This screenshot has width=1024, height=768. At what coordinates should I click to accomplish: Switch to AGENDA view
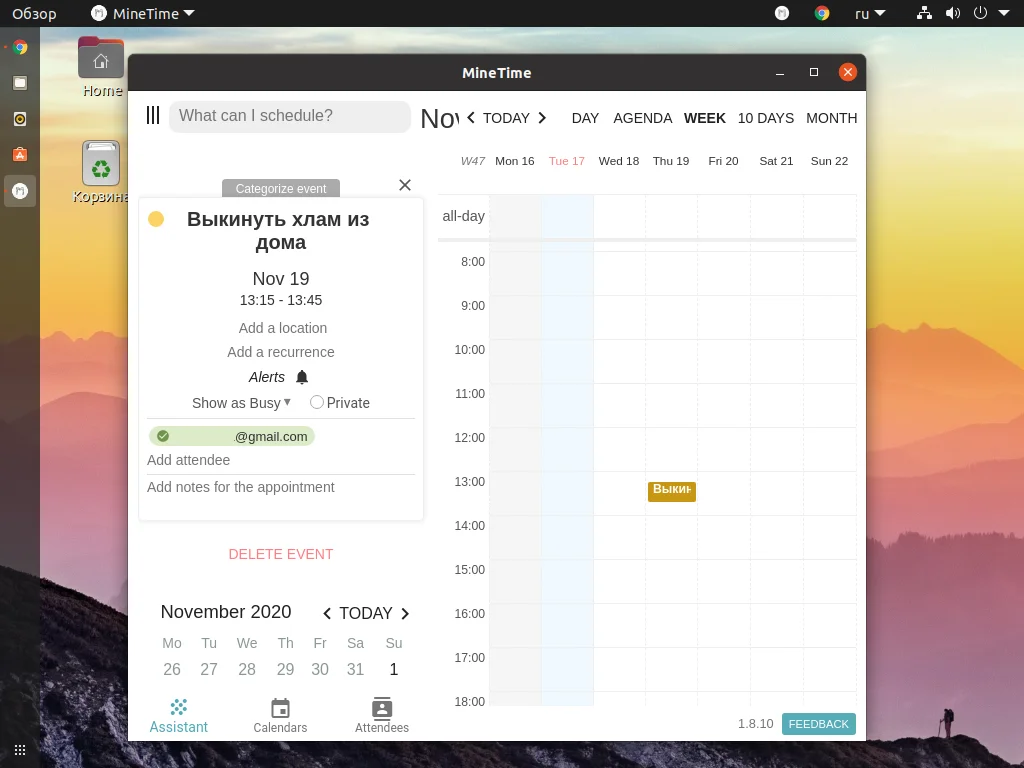pos(643,118)
